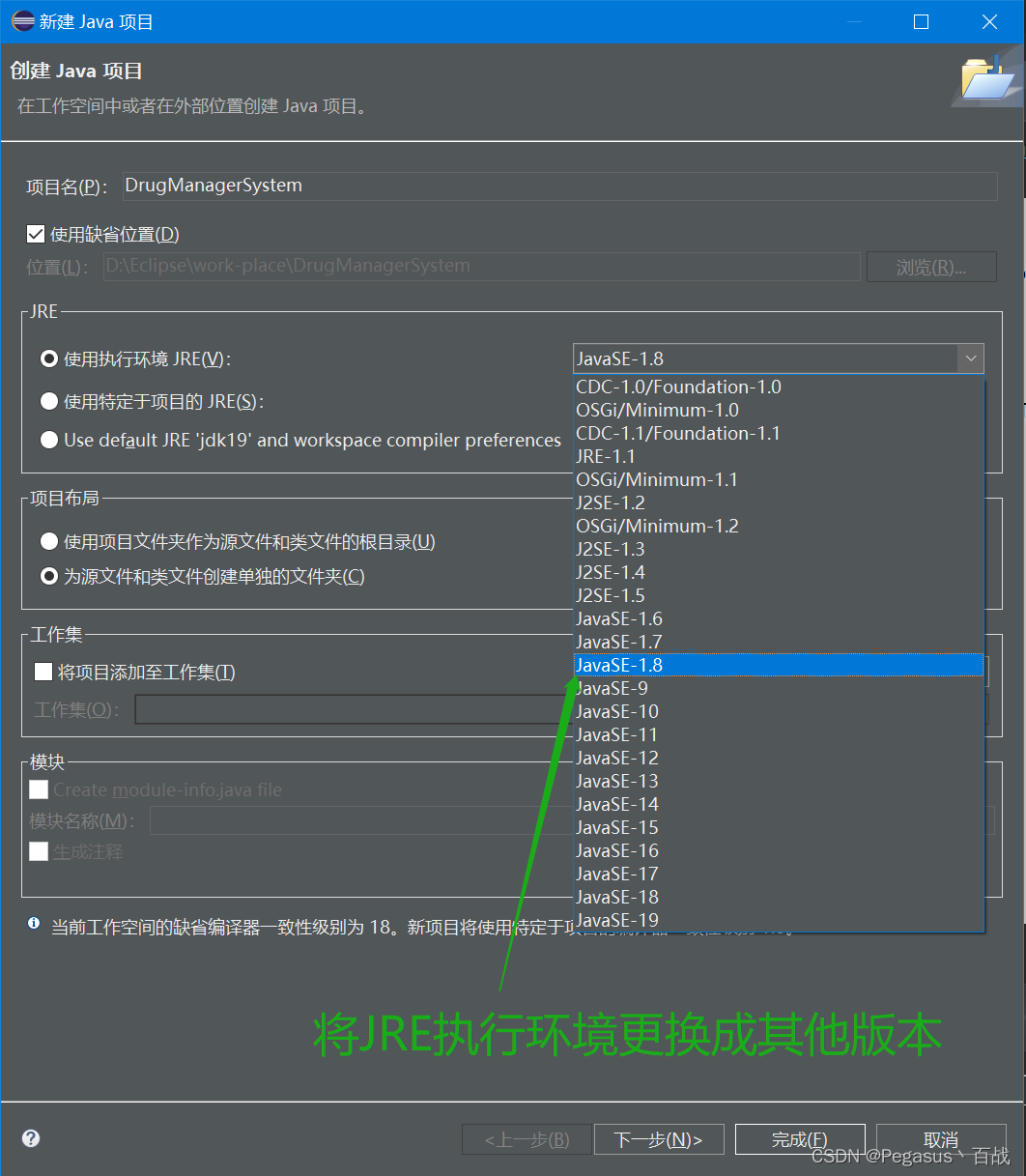Click the help question mark icon
The height and width of the screenshot is (1176, 1026).
pyautogui.click(x=29, y=1138)
